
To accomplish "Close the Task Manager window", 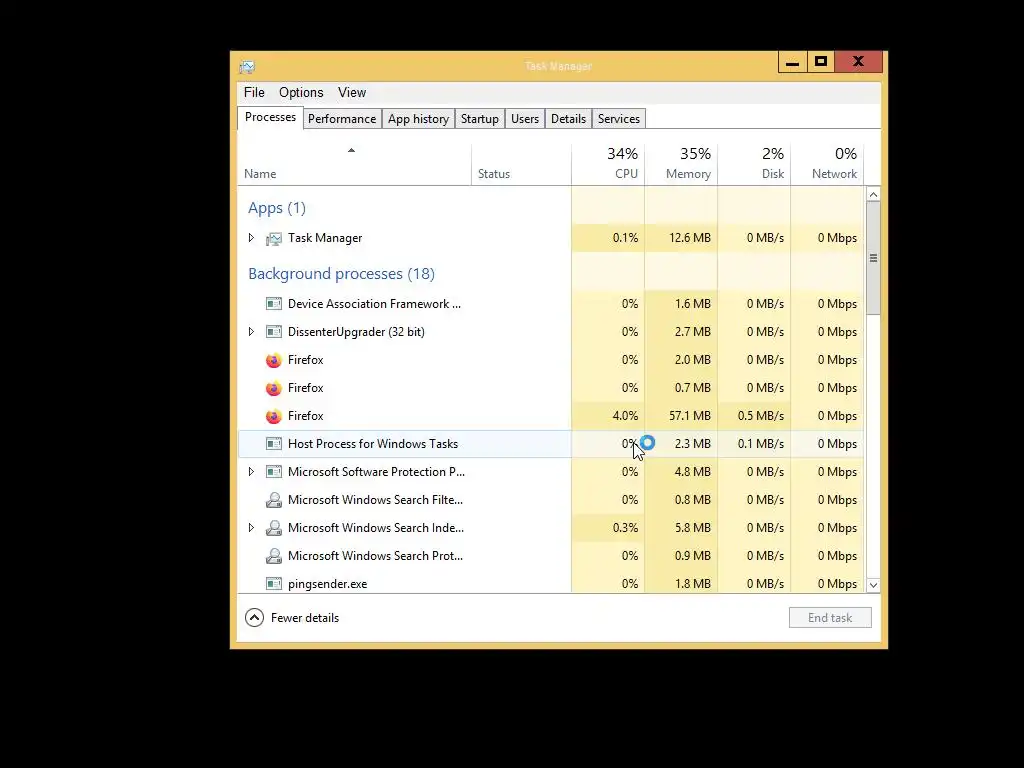I will pos(859,62).
